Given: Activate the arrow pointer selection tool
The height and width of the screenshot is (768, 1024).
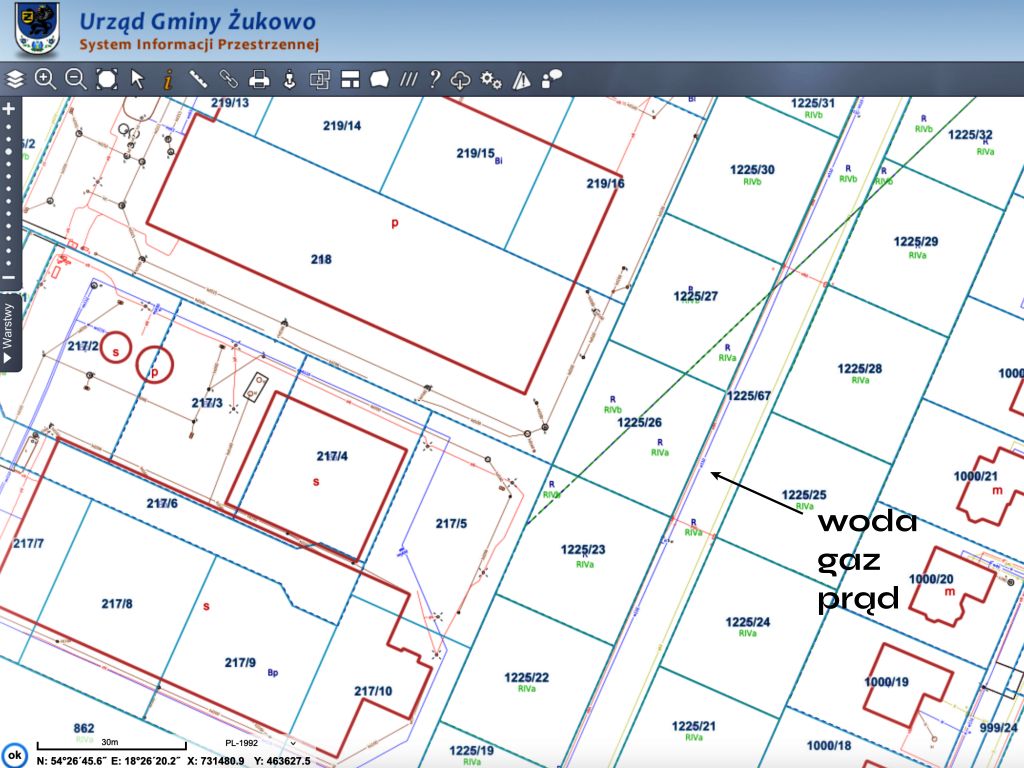Looking at the screenshot, I should pyautogui.click(x=138, y=80).
